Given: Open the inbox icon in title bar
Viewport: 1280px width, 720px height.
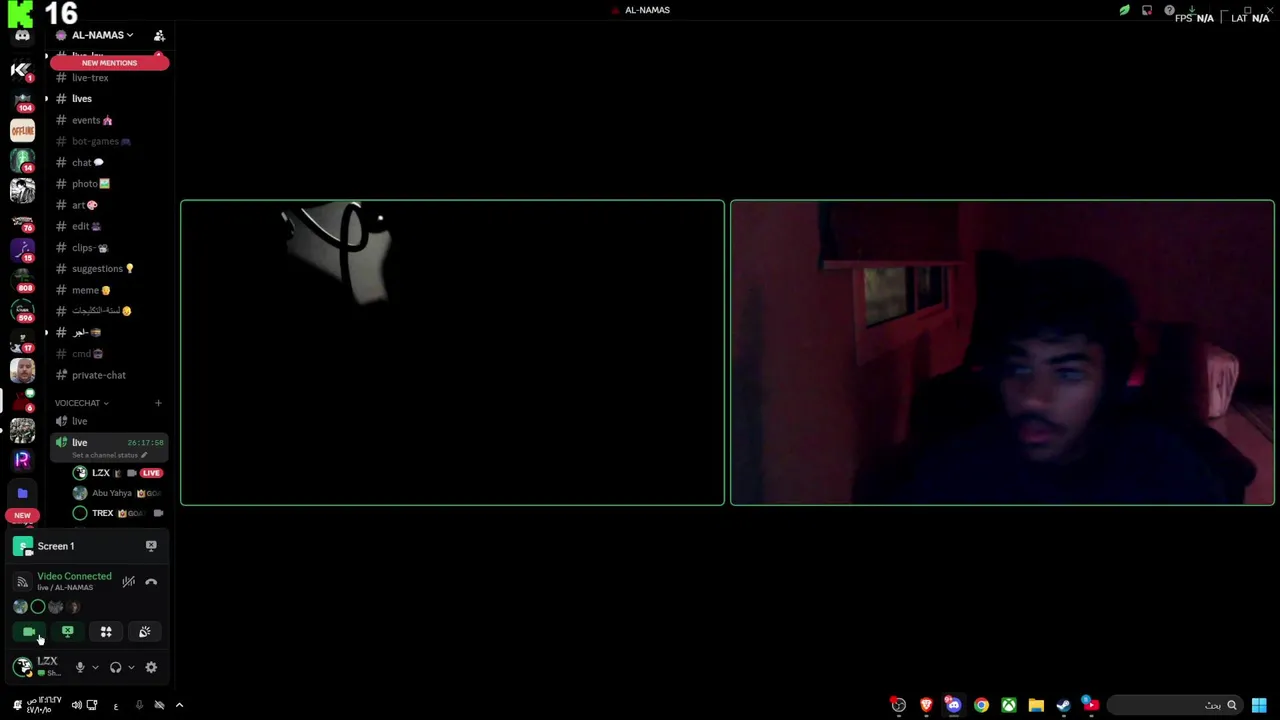Looking at the screenshot, I should [1147, 10].
